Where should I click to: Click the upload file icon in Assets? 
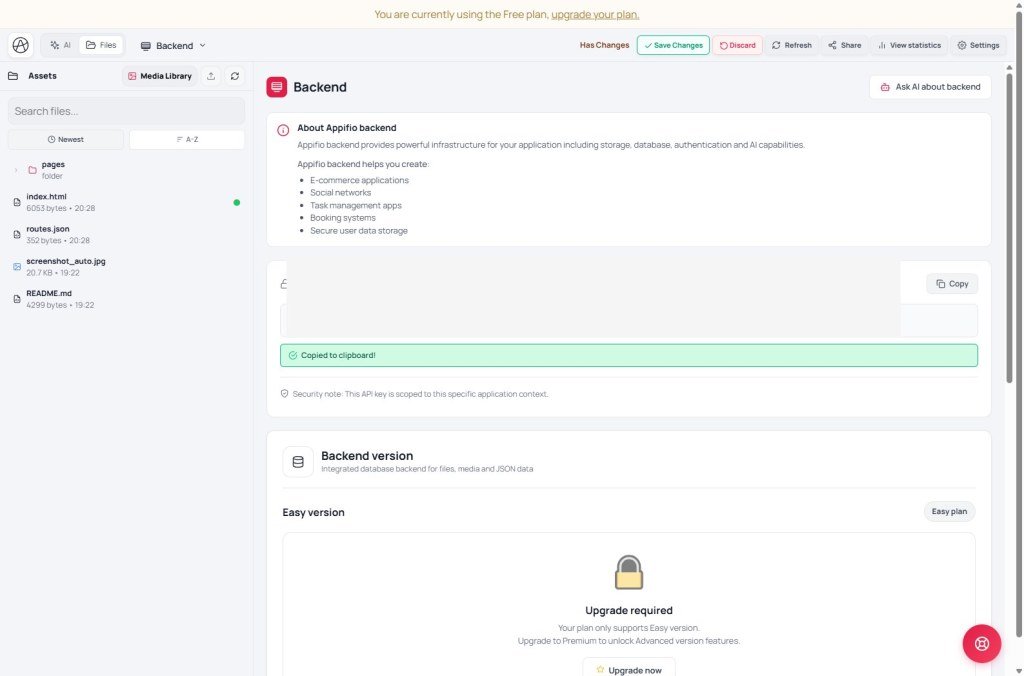click(211, 76)
